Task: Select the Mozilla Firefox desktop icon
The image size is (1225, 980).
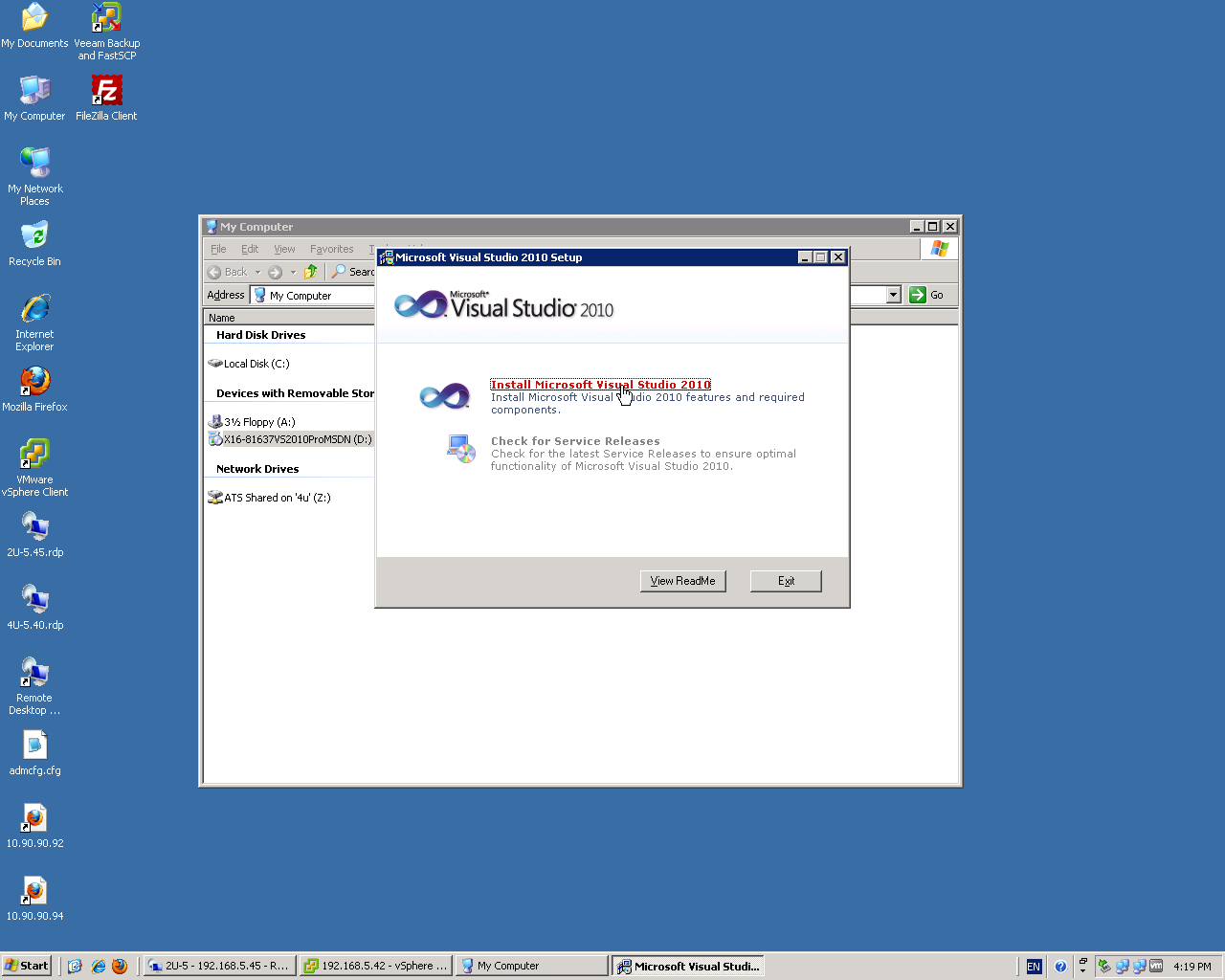Action: click(x=34, y=390)
